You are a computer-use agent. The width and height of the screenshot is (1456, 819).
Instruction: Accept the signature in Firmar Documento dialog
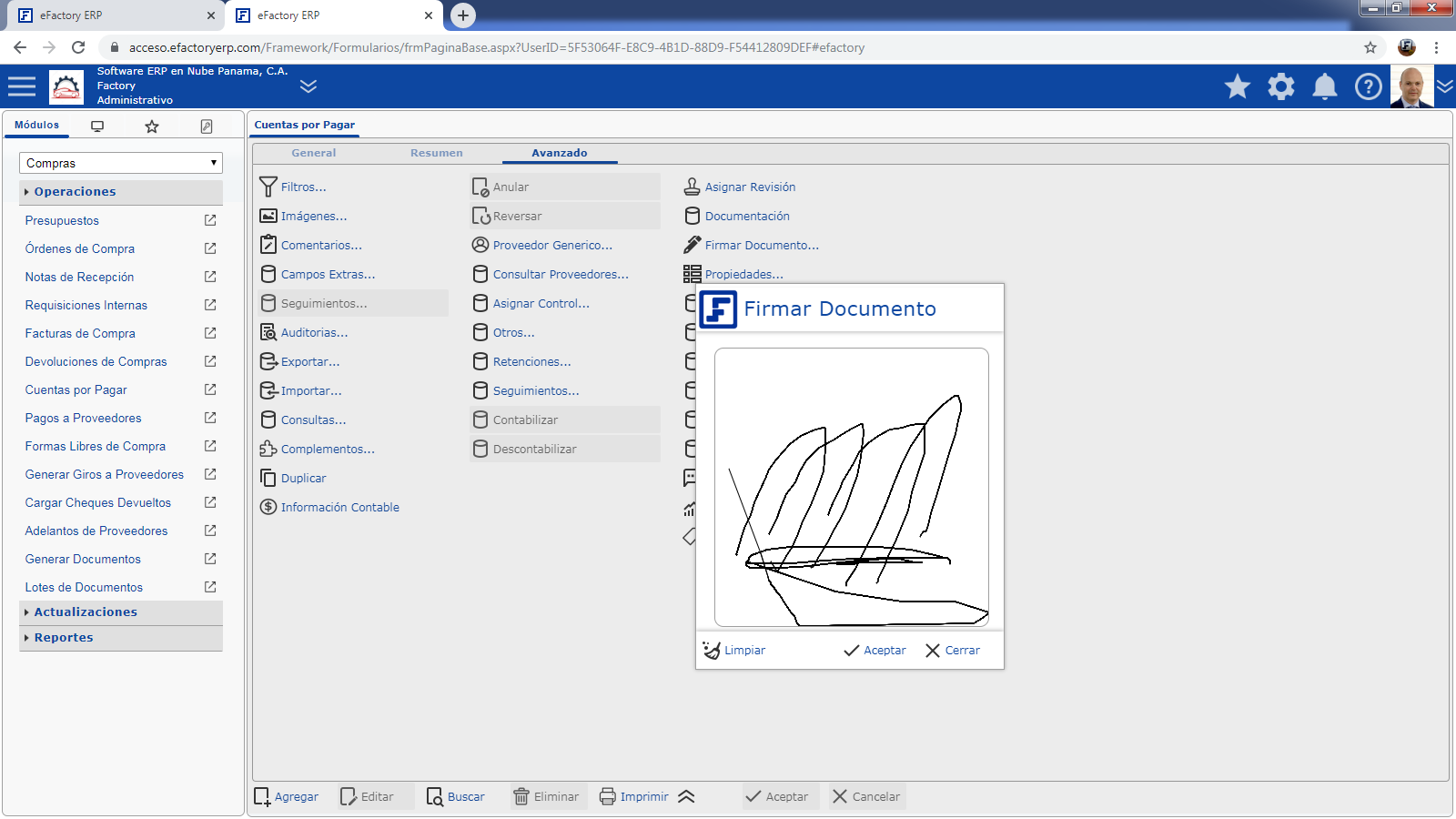pos(875,650)
